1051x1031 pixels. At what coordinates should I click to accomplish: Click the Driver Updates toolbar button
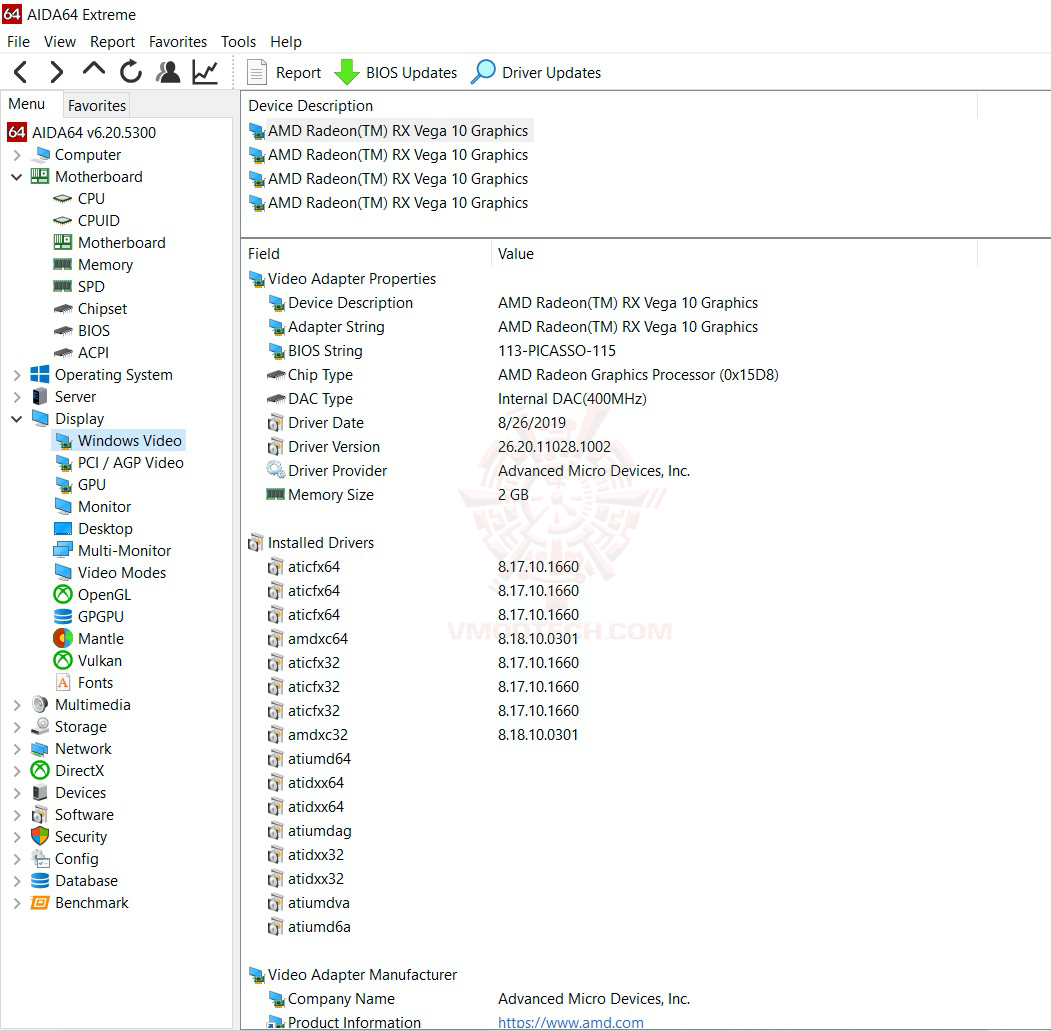(536, 72)
